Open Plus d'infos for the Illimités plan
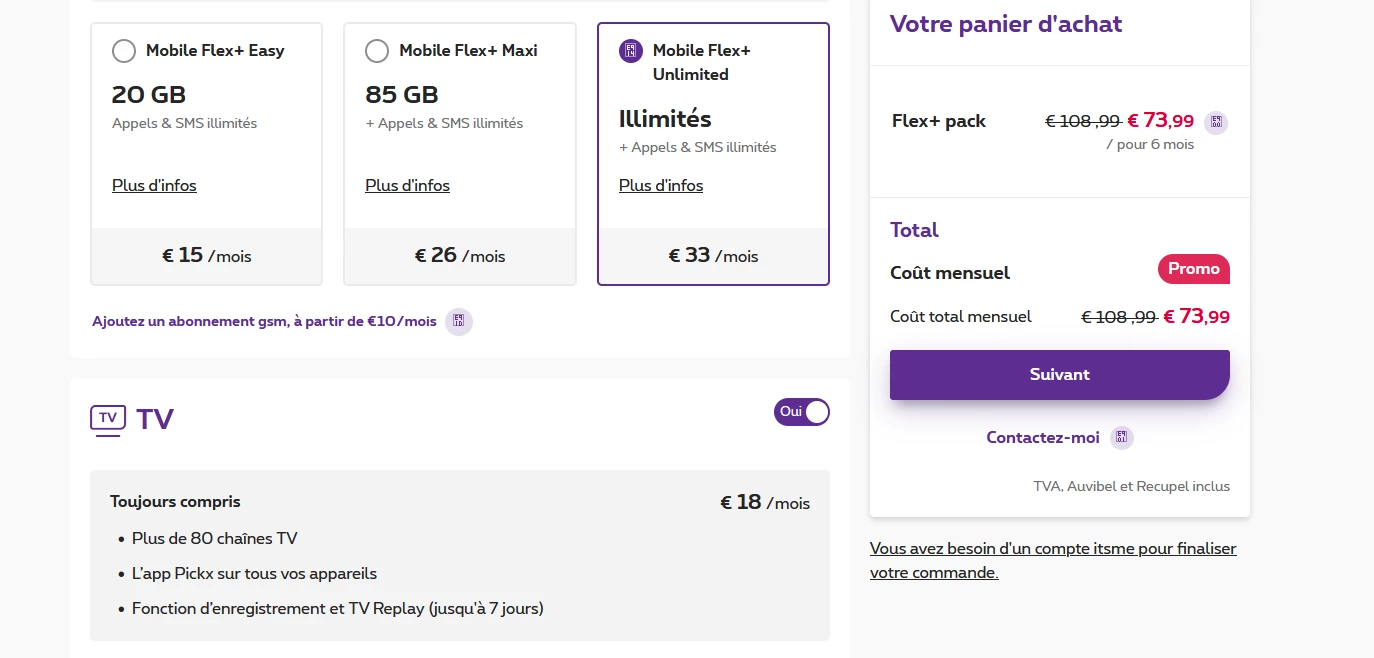This screenshot has height=658, width=1374. (661, 185)
